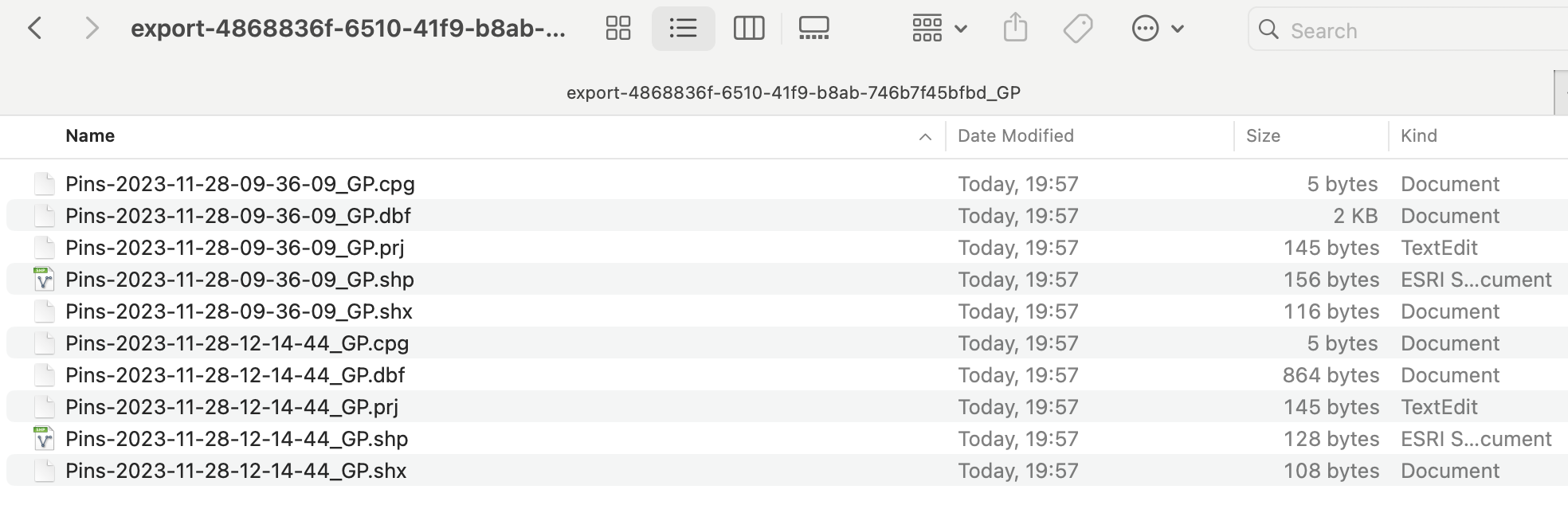
Task: Open the More actions ellipsis menu
Action: click(x=1157, y=29)
